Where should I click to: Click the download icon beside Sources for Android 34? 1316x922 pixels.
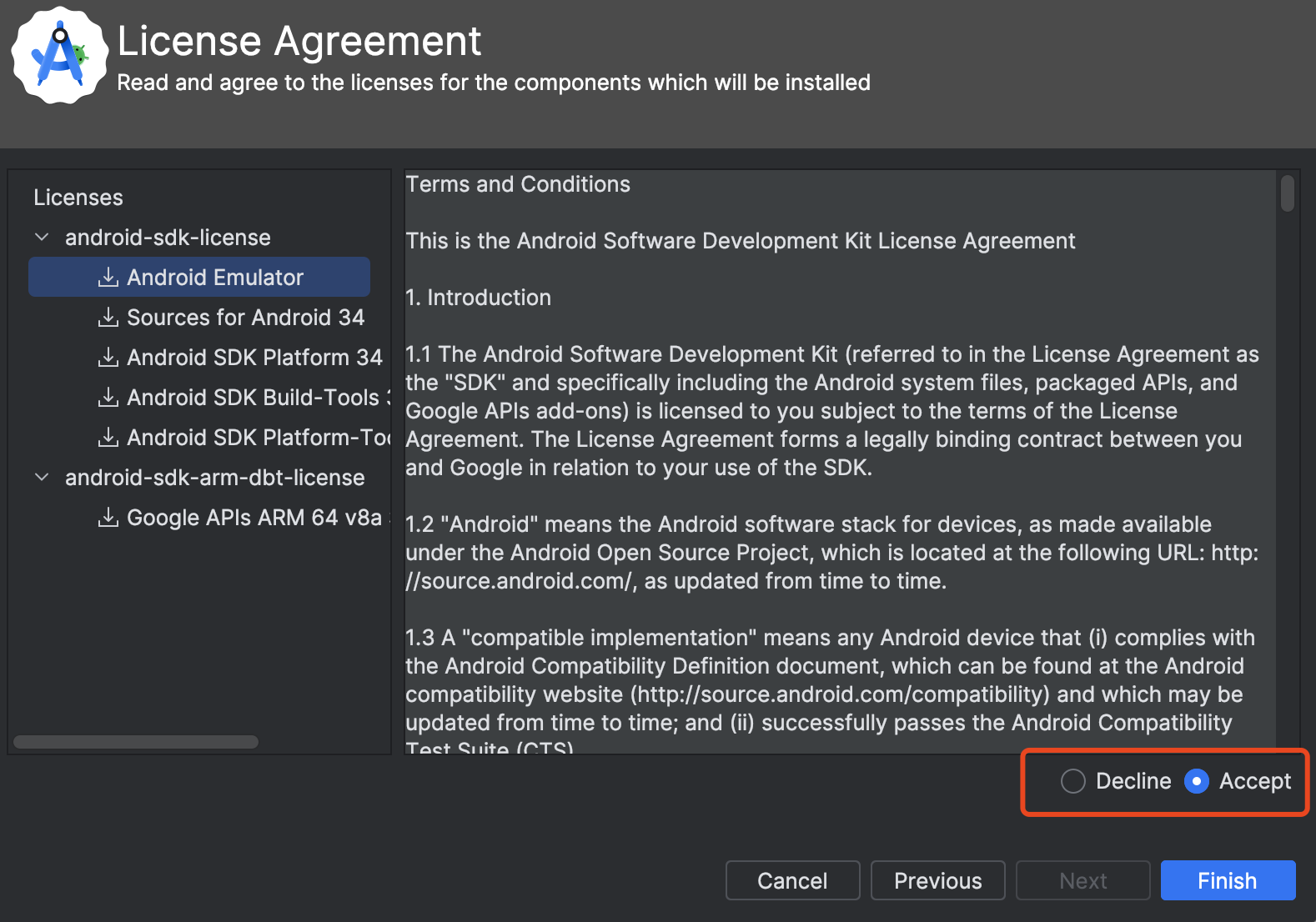point(108,317)
